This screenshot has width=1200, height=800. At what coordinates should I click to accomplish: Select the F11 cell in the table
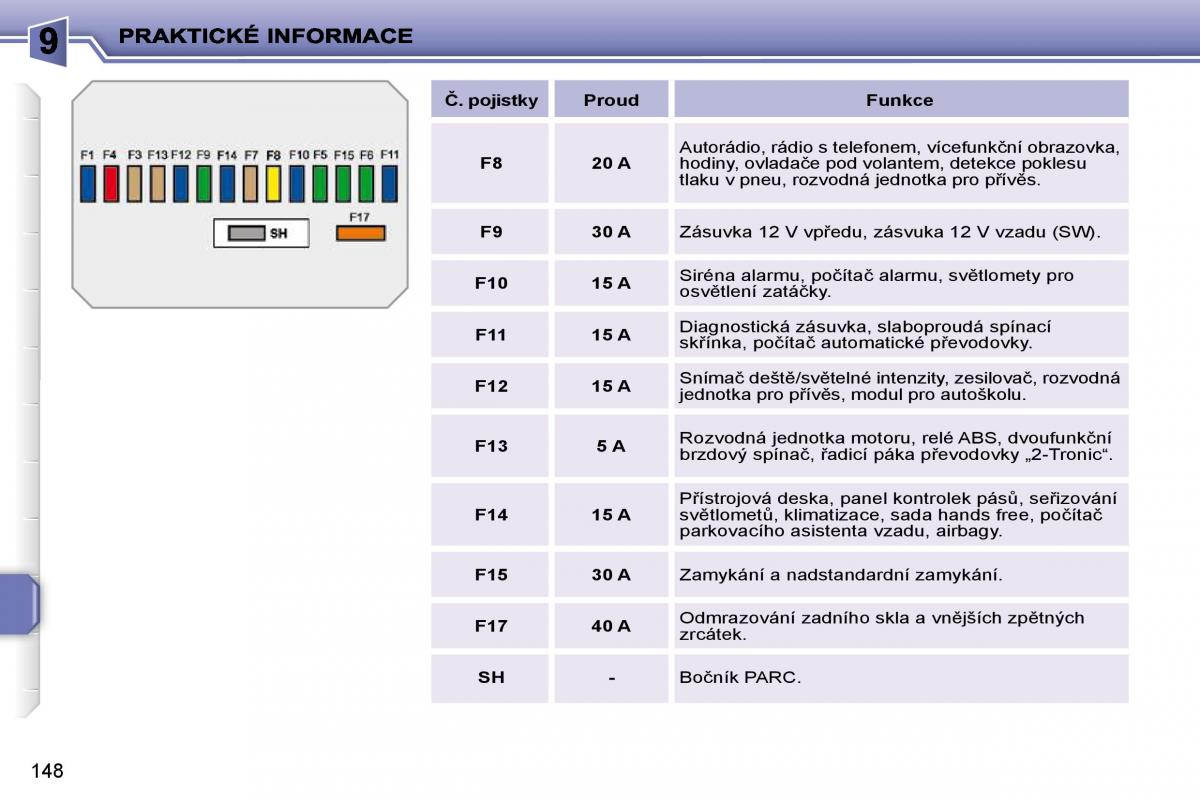click(x=490, y=335)
